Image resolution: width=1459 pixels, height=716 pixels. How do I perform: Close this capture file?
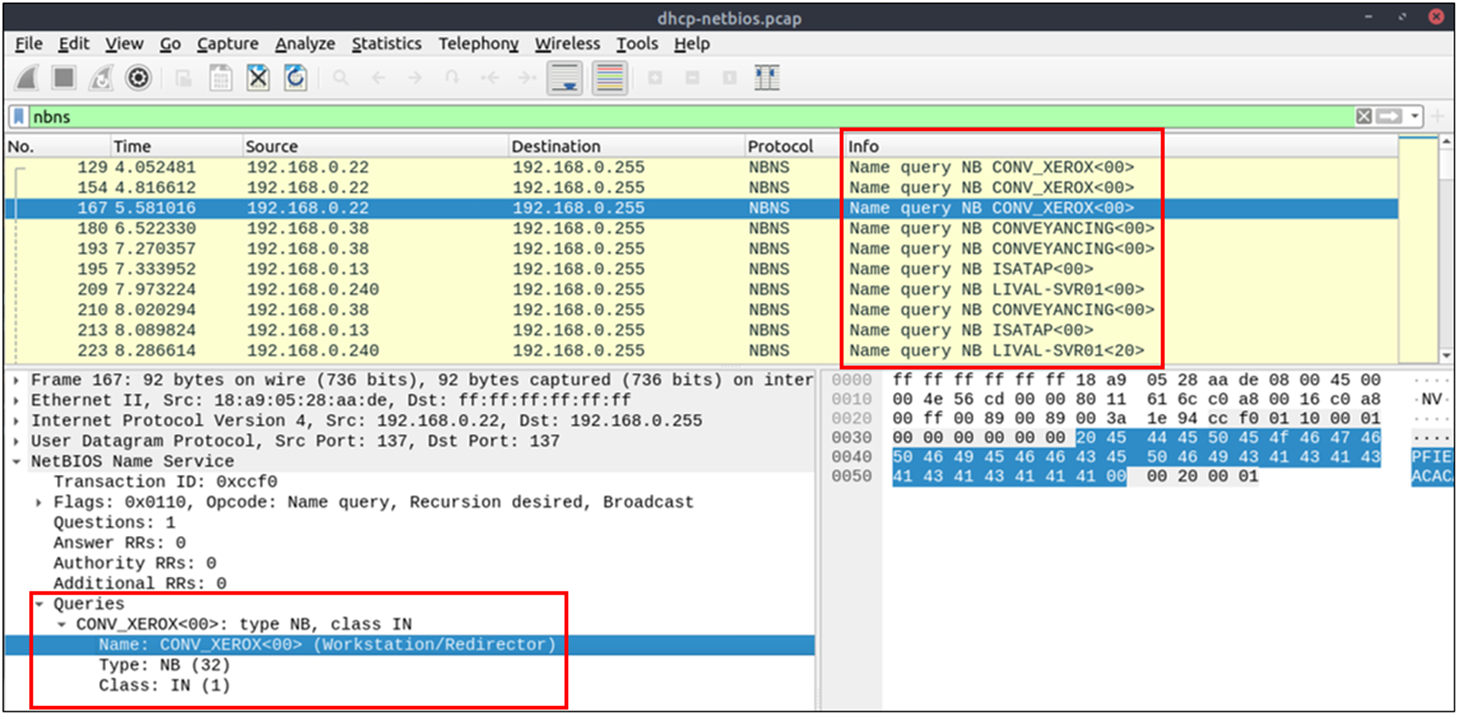(x=258, y=78)
